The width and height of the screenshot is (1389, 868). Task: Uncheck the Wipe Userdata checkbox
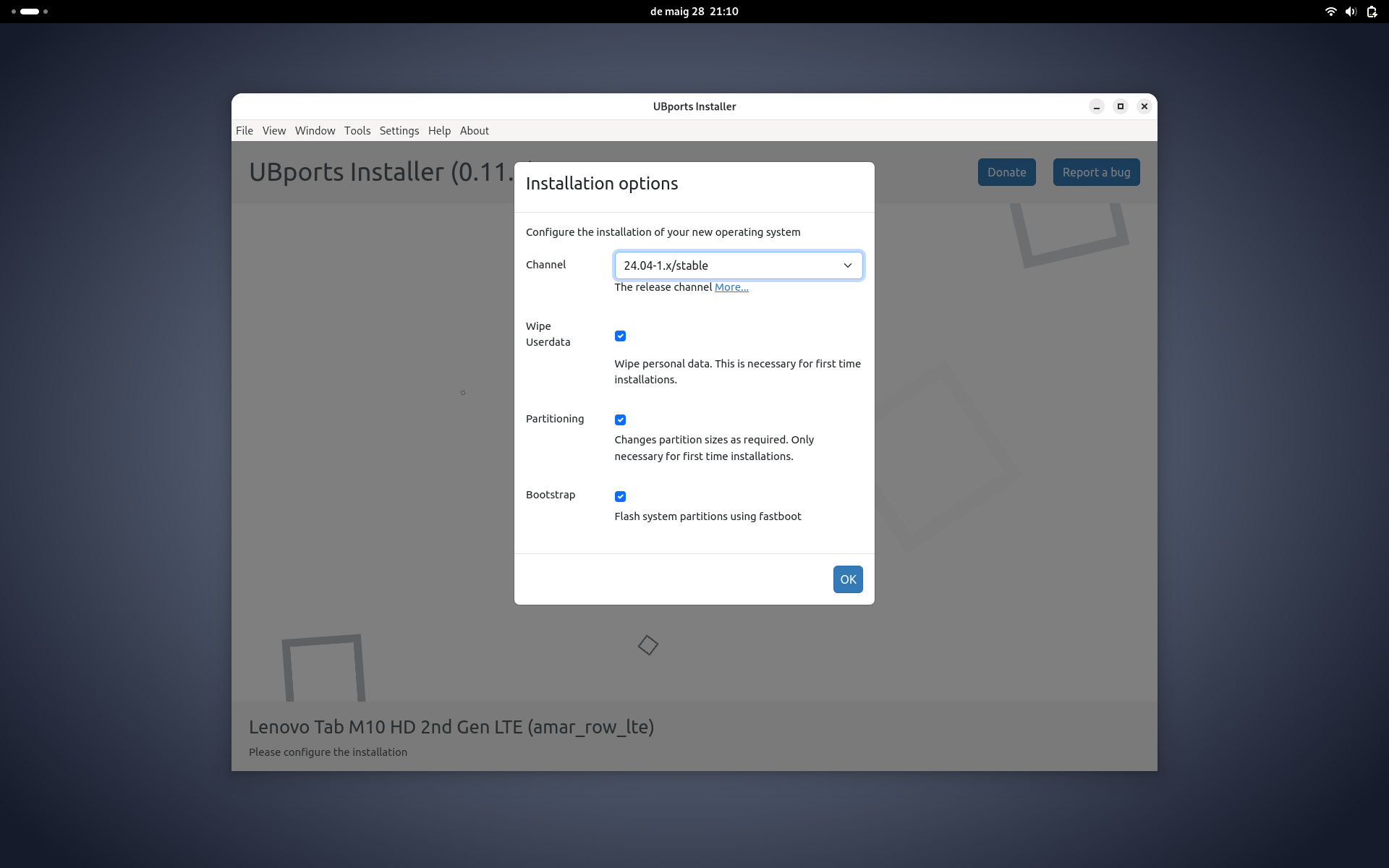point(620,336)
